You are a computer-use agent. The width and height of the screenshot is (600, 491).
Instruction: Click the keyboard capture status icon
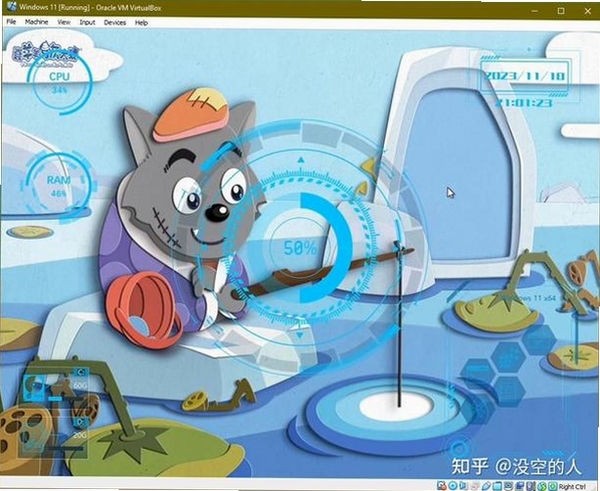click(x=553, y=486)
